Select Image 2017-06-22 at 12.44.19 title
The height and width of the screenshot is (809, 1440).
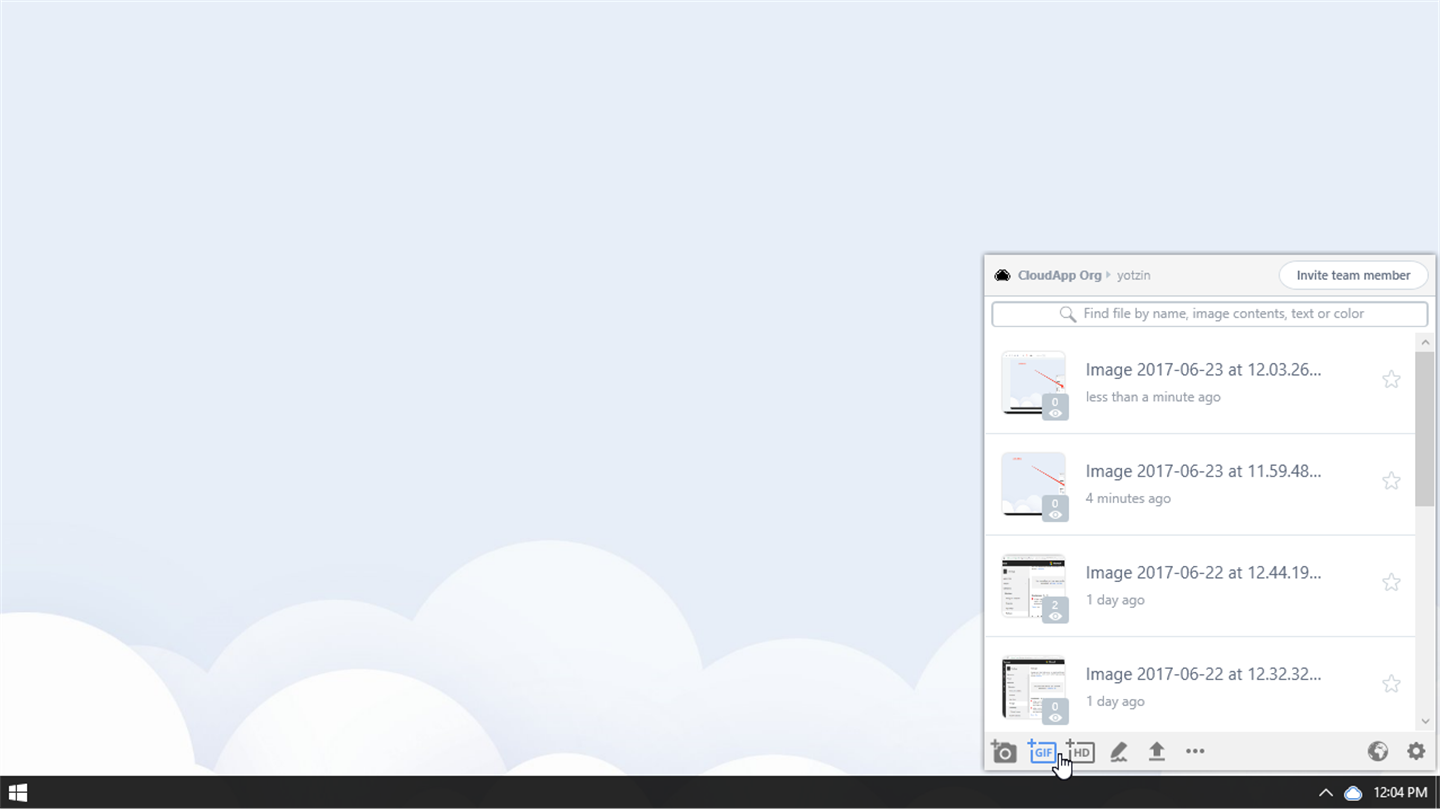(1203, 573)
